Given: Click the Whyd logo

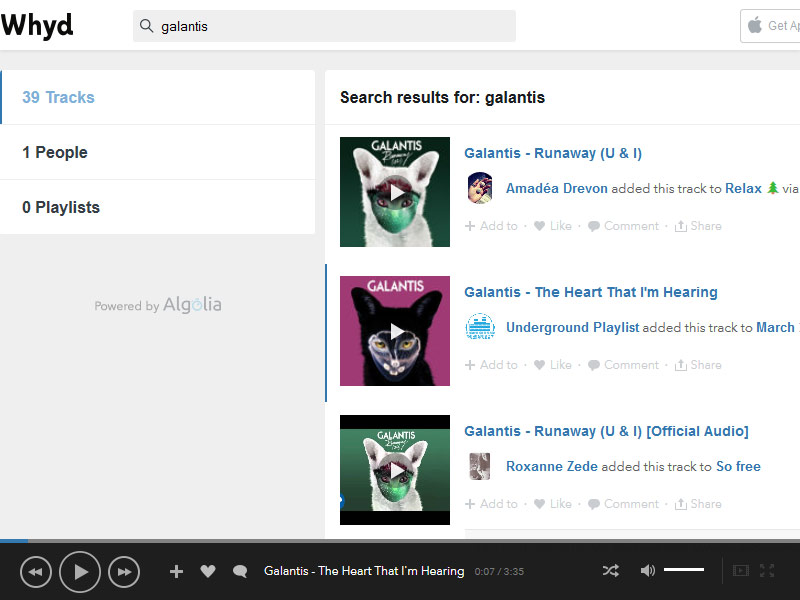Looking at the screenshot, I should tap(37, 26).
